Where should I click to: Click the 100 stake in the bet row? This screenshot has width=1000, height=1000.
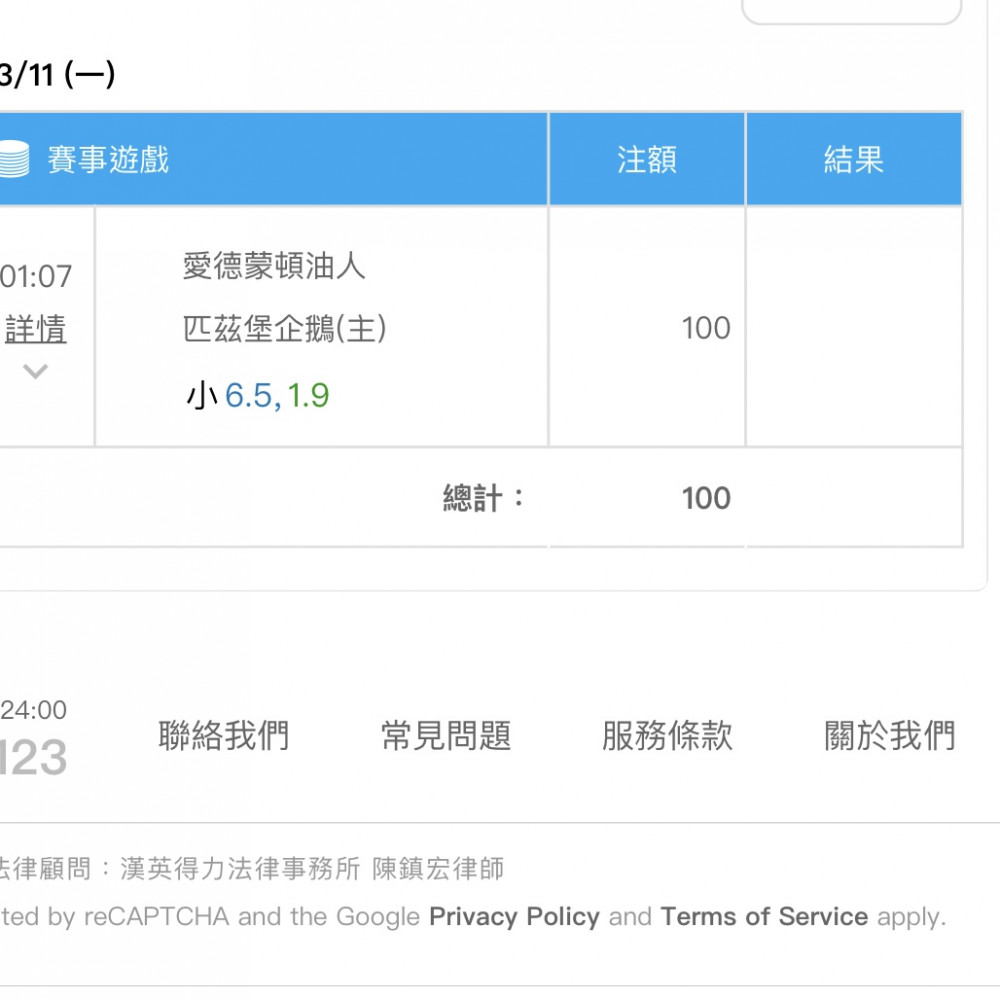[x=706, y=328]
